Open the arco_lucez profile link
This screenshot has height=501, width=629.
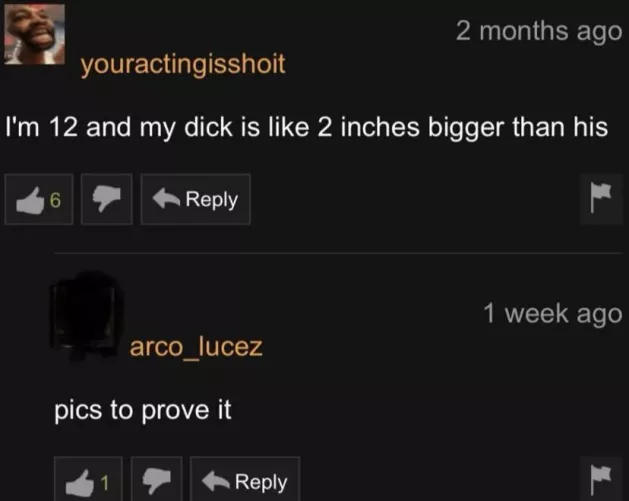(x=196, y=347)
